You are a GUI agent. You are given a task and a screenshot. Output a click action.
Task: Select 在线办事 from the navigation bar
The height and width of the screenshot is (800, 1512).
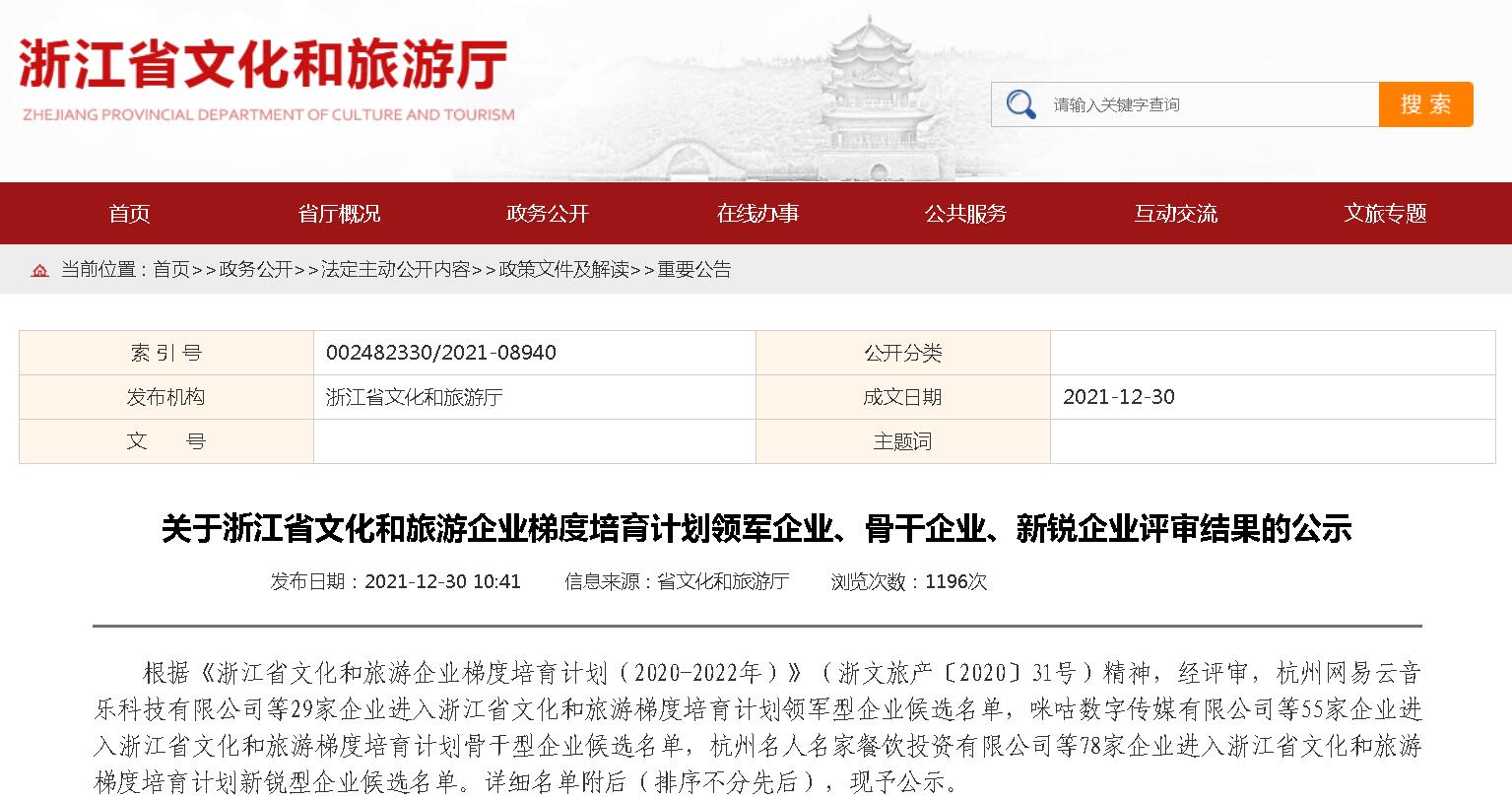757,214
